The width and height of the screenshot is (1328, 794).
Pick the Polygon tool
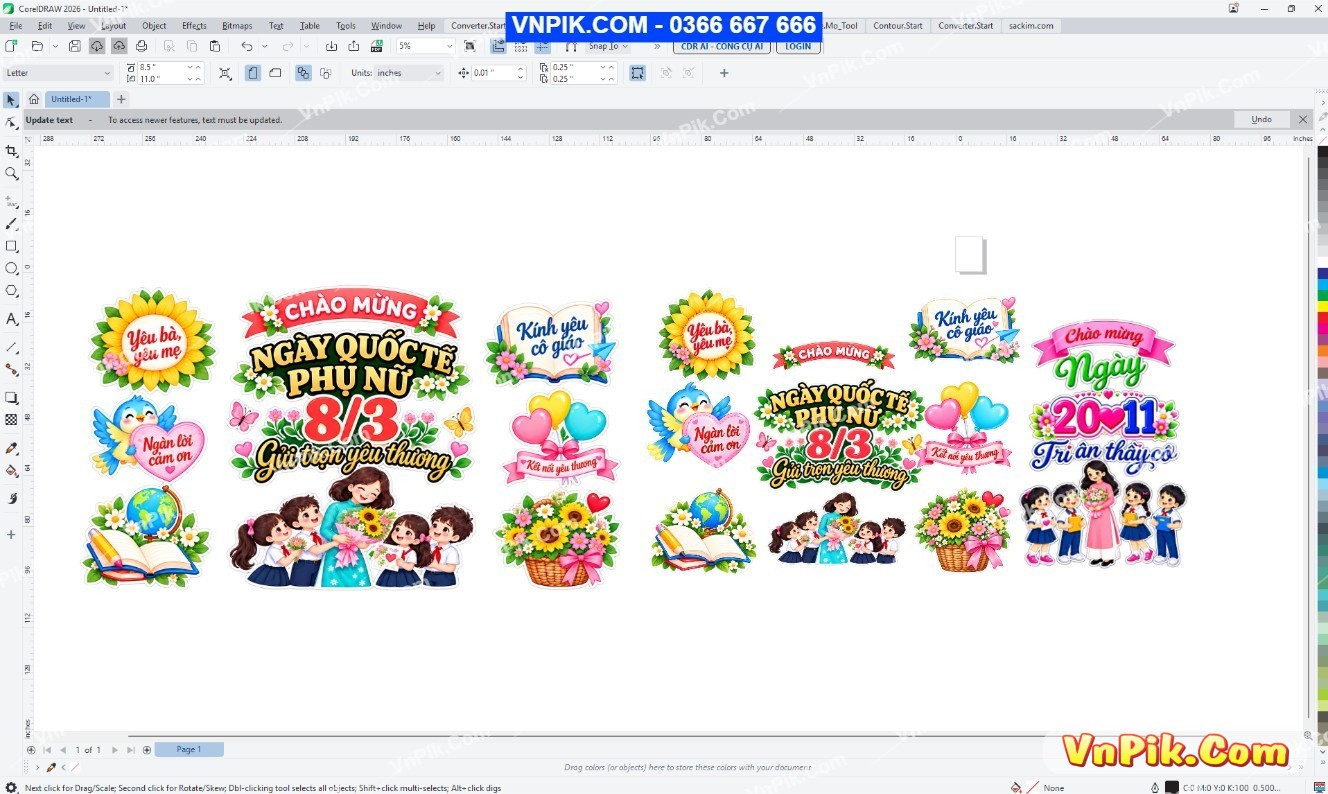click(11, 291)
